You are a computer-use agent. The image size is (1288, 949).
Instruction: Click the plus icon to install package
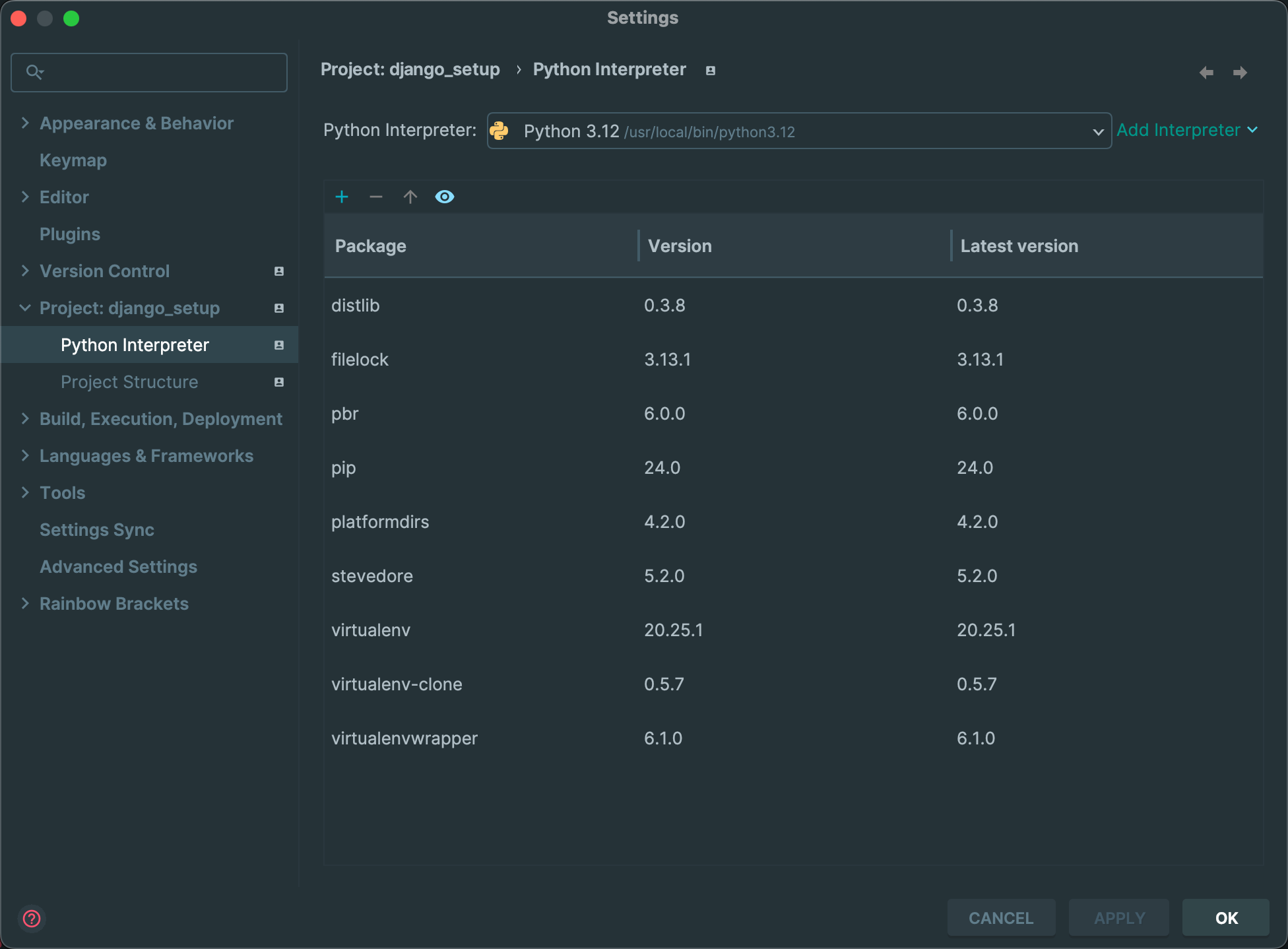click(342, 197)
